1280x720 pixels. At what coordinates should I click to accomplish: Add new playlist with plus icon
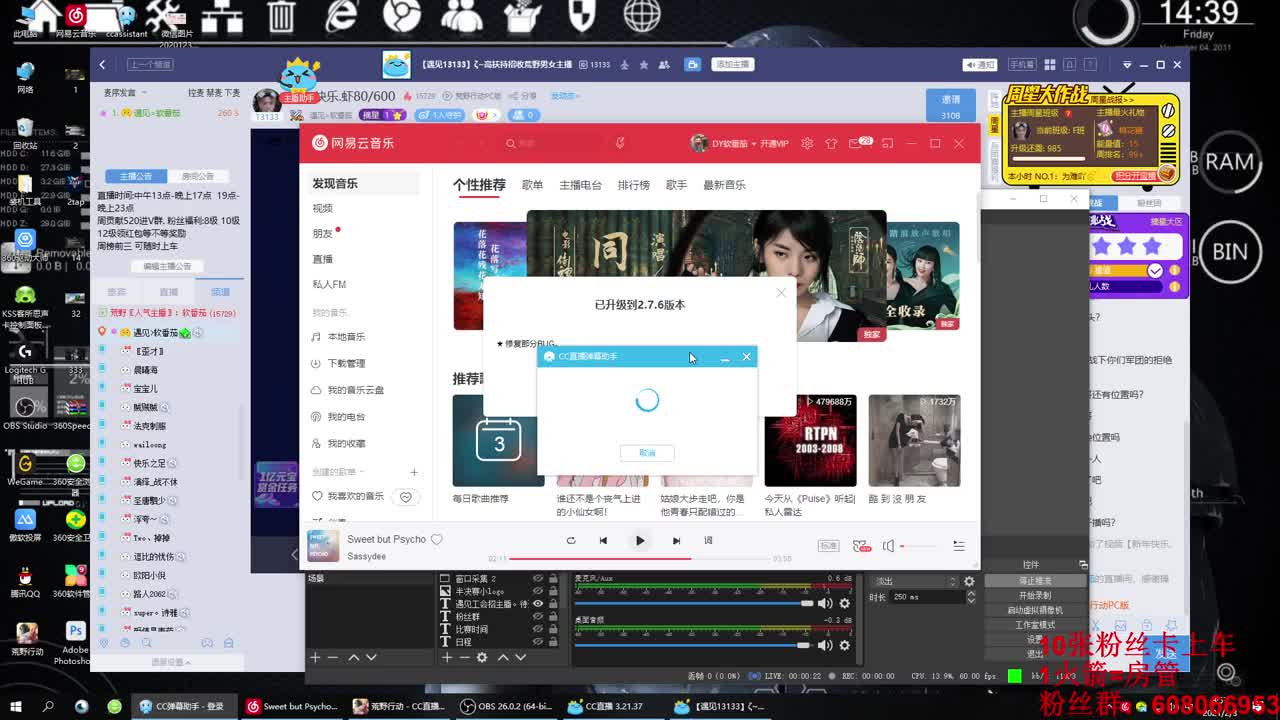click(x=414, y=472)
